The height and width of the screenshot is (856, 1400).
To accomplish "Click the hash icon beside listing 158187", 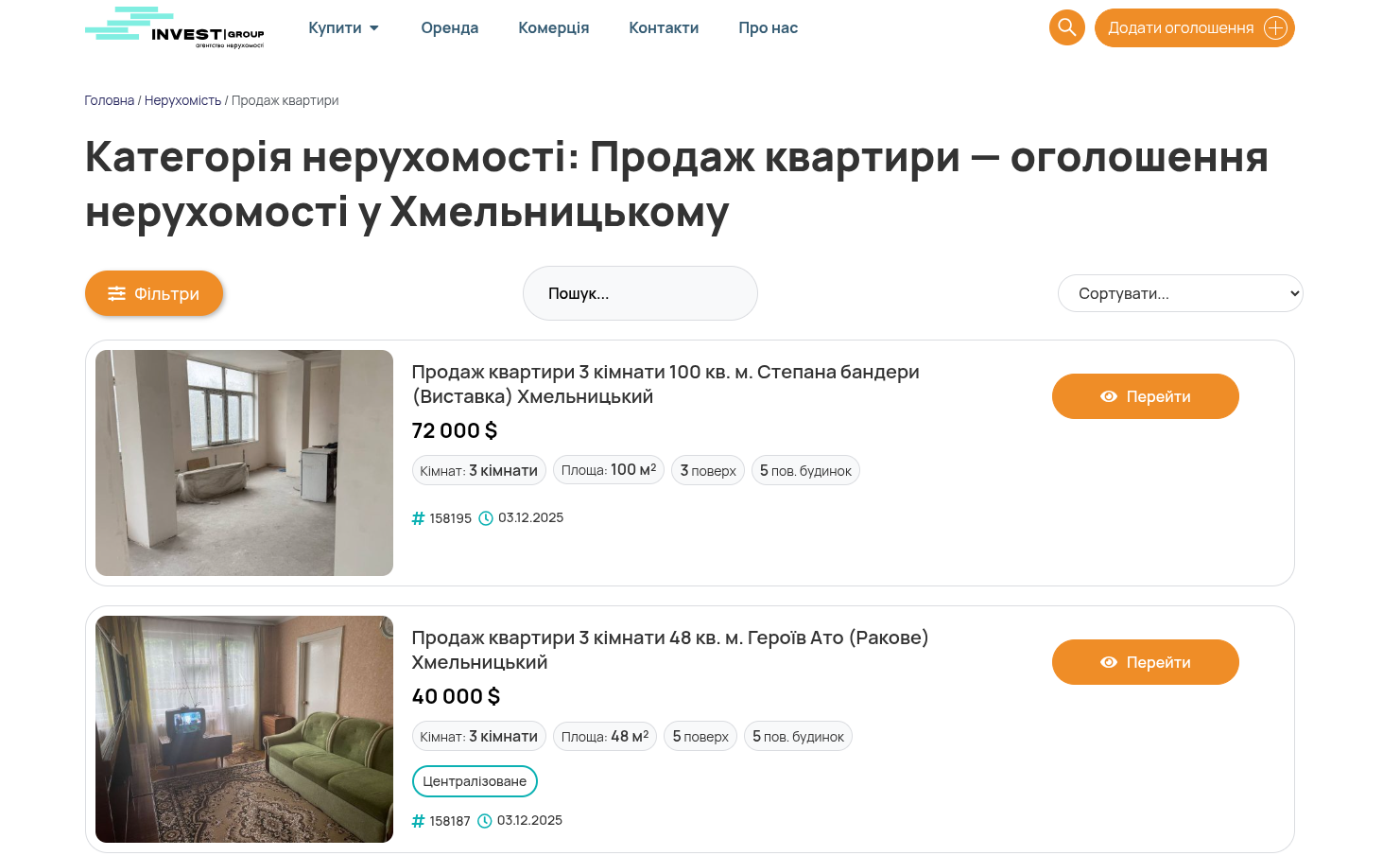I will 419,821.
